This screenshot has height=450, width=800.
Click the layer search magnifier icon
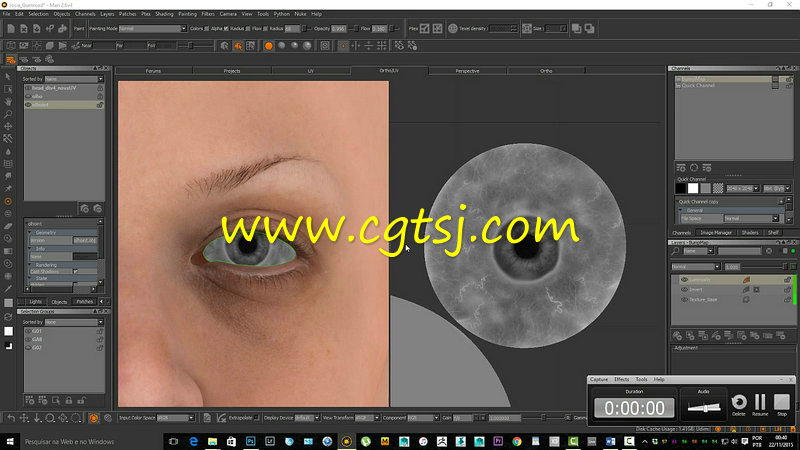click(x=676, y=251)
